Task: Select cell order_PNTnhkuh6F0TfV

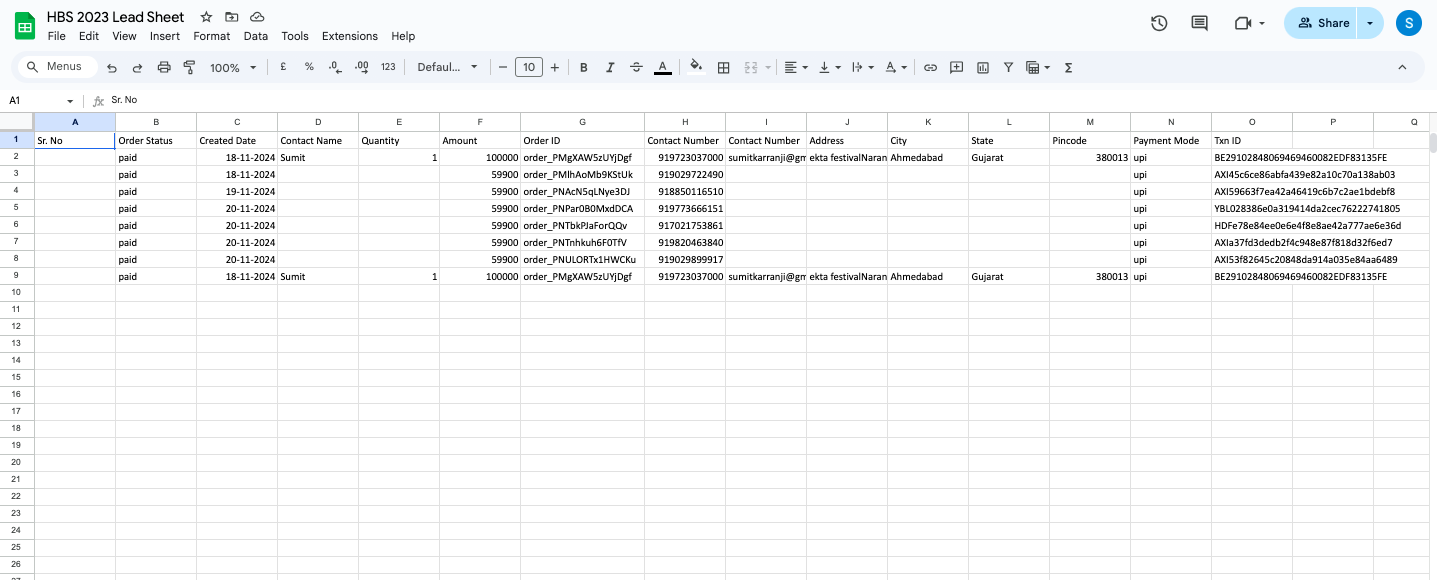Action: click(x=582, y=242)
